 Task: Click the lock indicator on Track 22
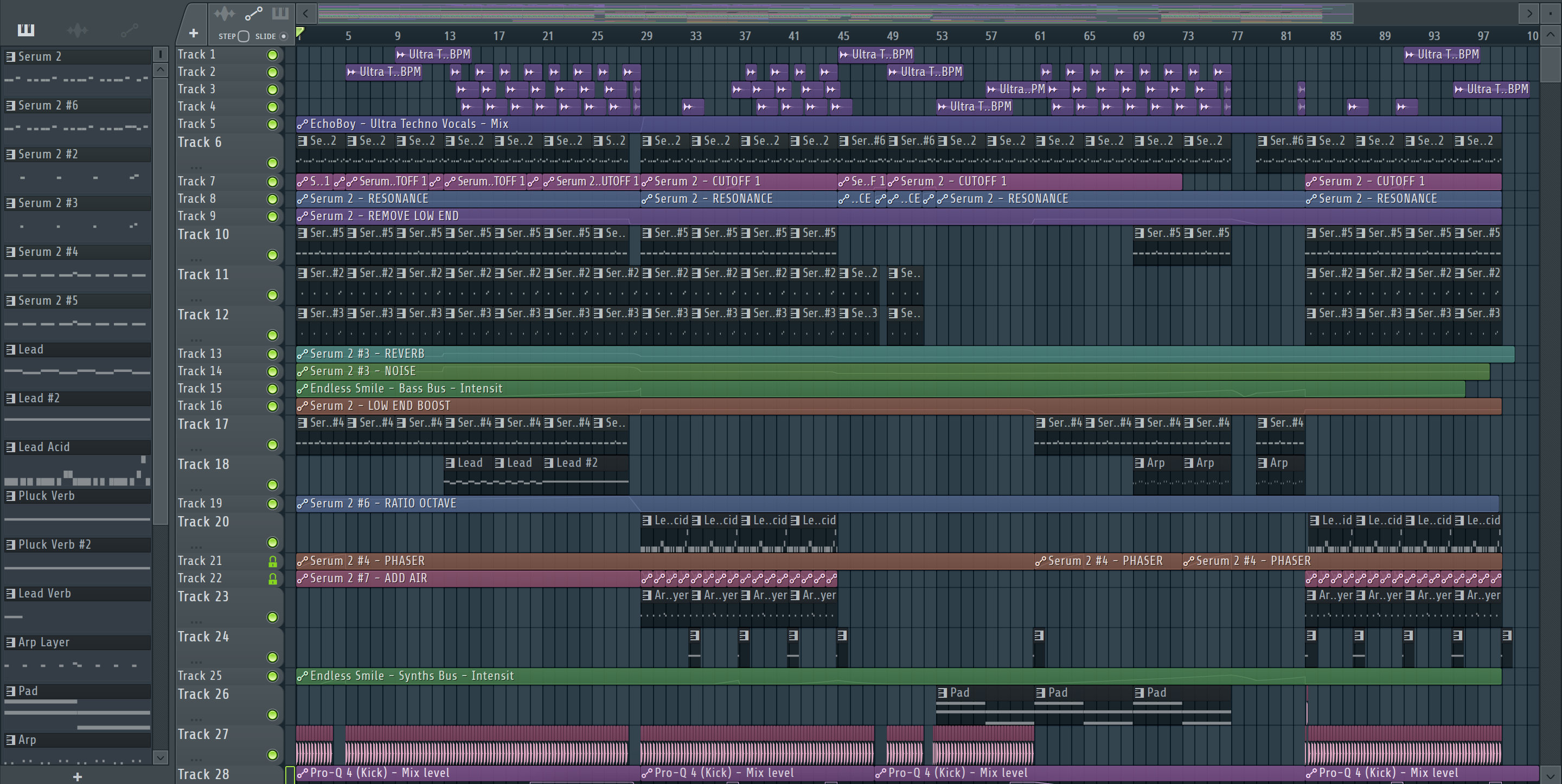point(273,579)
